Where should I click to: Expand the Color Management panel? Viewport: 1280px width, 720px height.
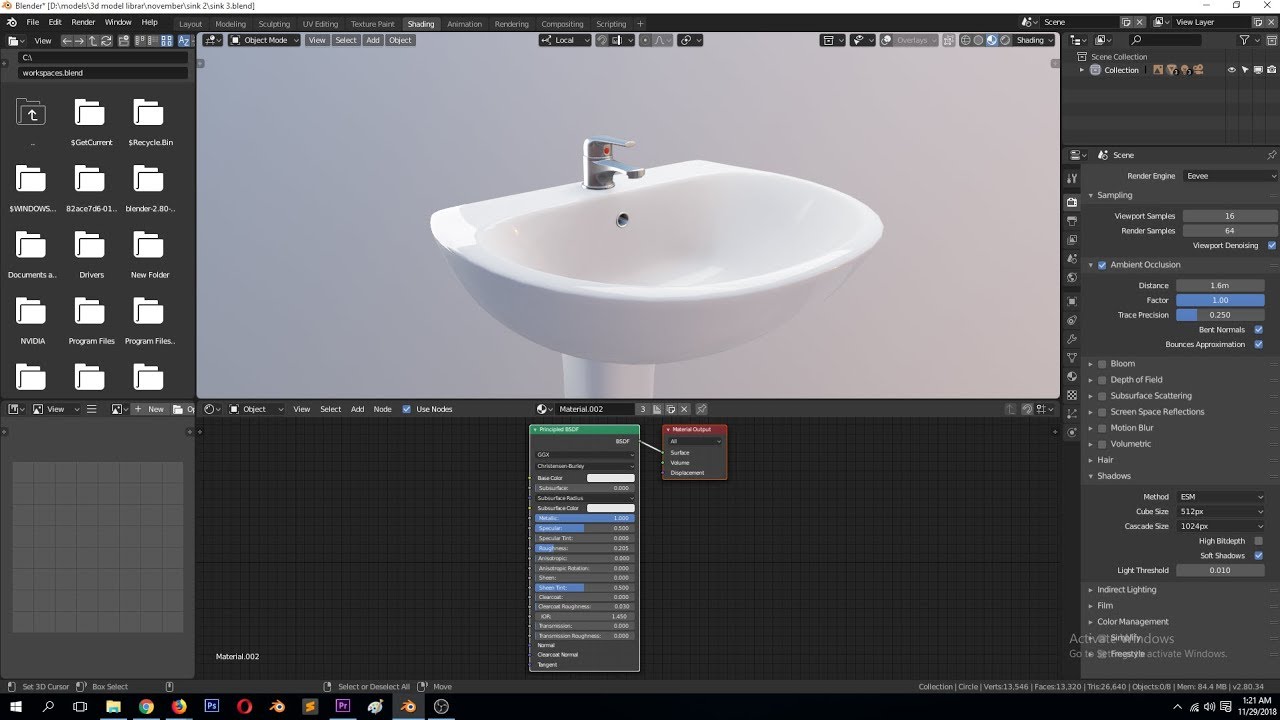pos(1132,622)
